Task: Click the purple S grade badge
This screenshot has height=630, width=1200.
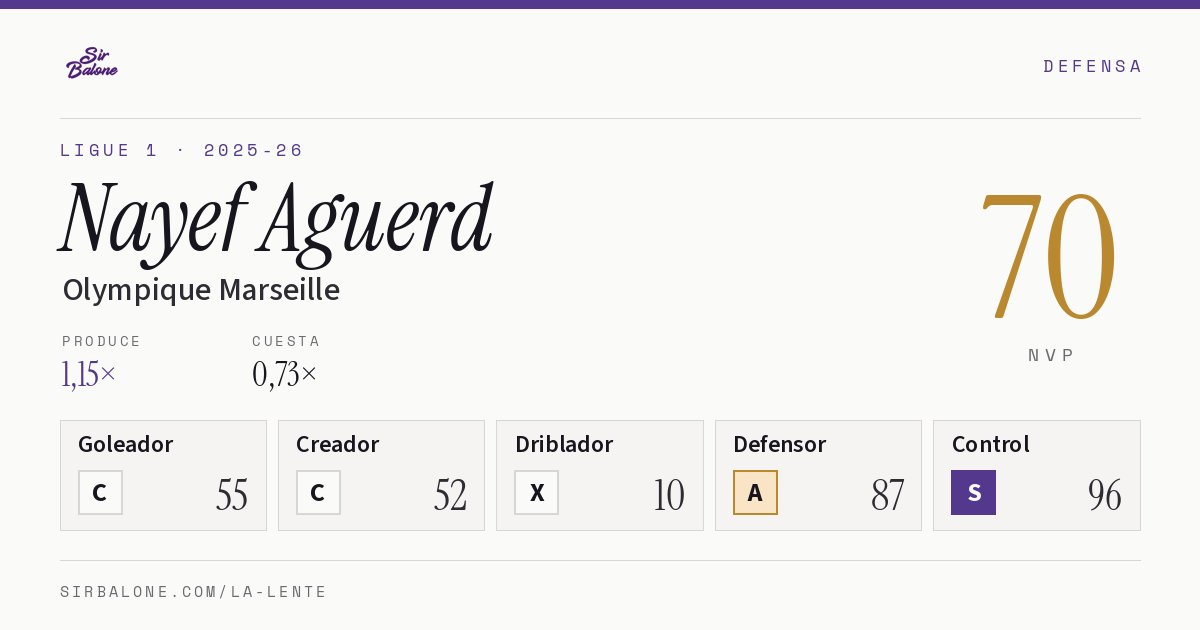Action: tap(973, 492)
